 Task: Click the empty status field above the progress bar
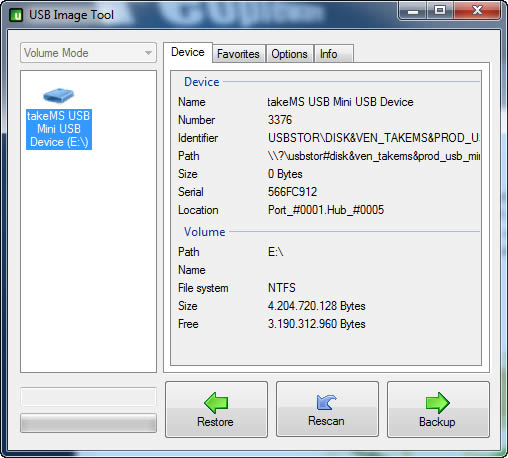(x=88, y=397)
